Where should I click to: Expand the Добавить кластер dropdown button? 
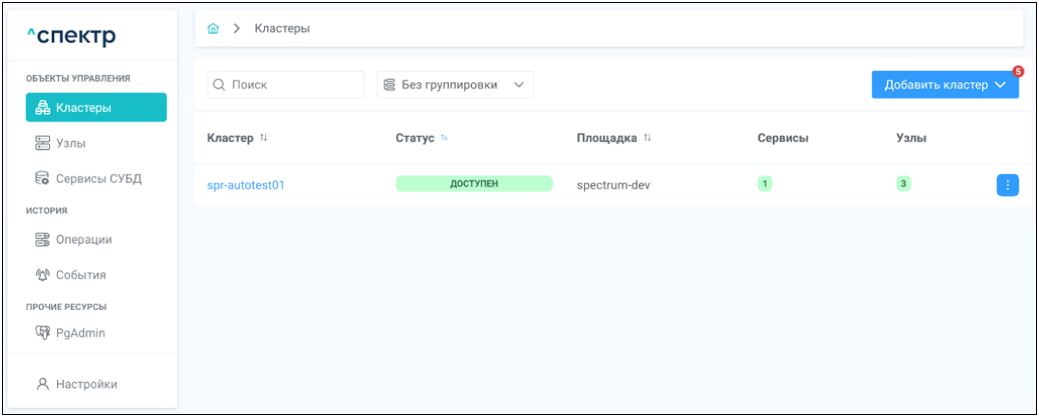945,85
